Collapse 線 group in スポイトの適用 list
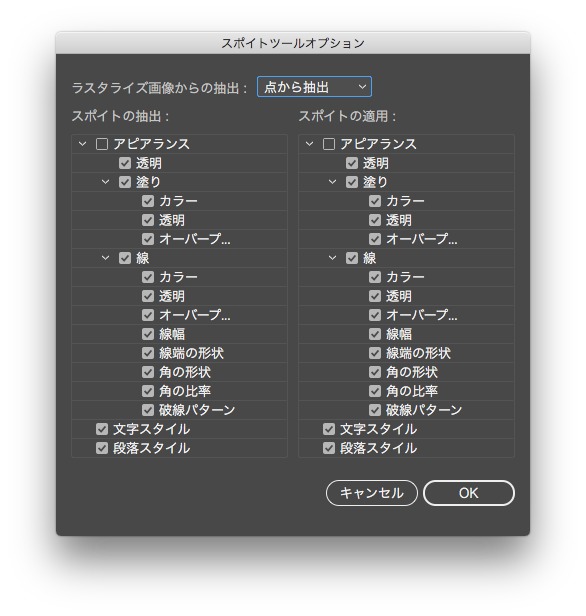The height and width of the screenshot is (616, 586). (332, 258)
